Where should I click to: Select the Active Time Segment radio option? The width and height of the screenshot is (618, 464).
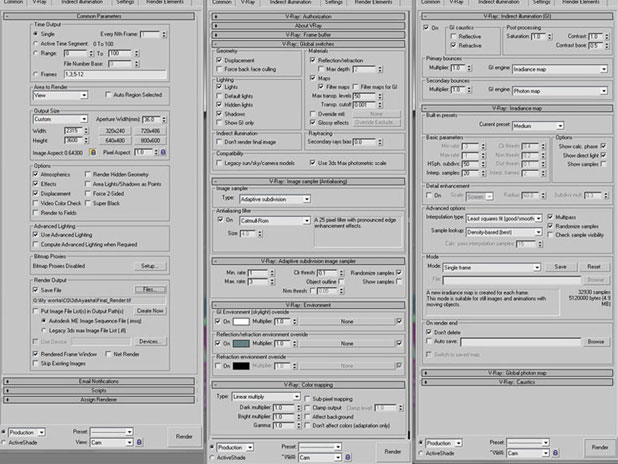(35, 43)
